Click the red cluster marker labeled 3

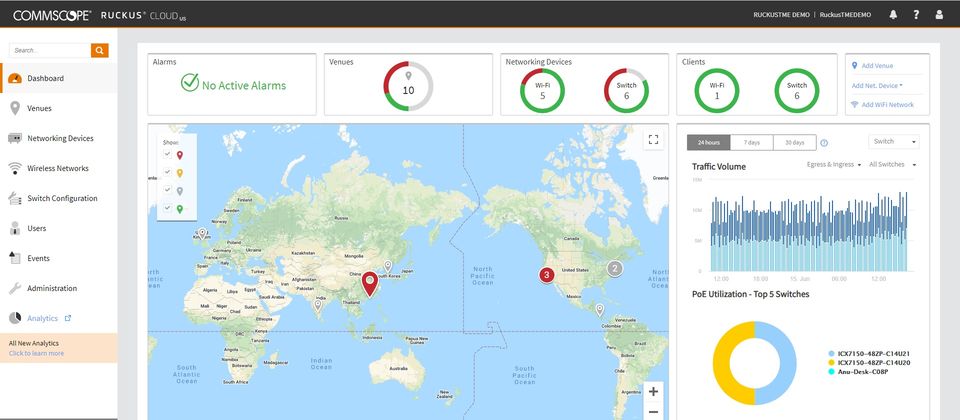pyautogui.click(x=546, y=275)
